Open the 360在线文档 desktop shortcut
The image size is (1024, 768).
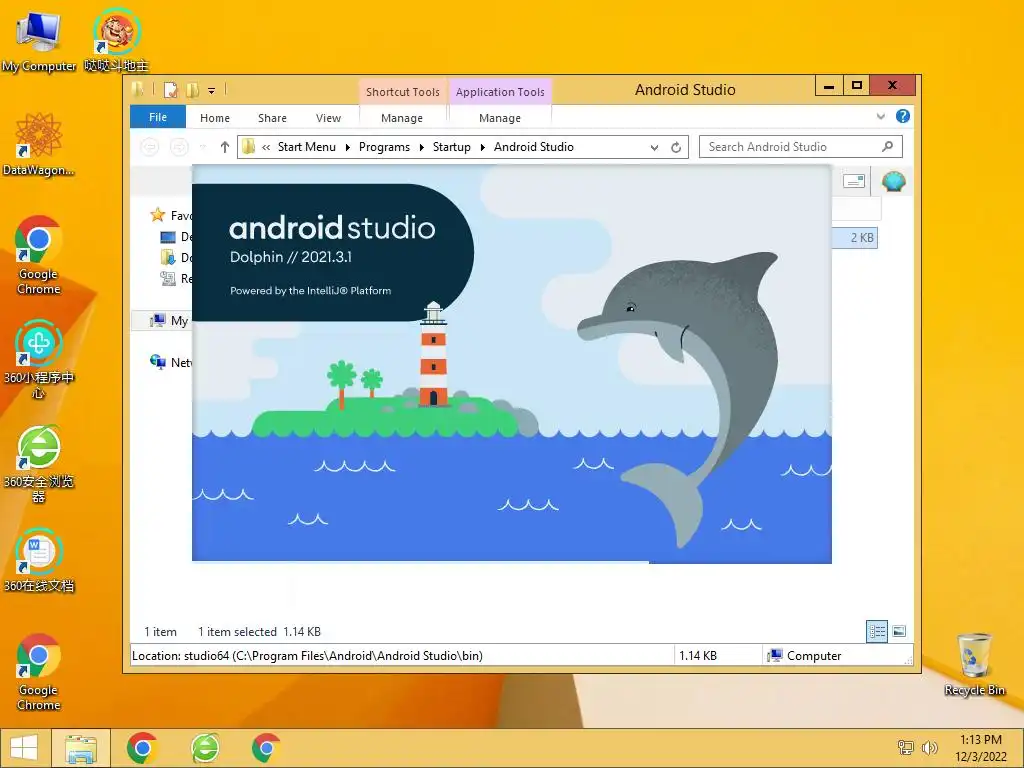pyautogui.click(x=39, y=560)
